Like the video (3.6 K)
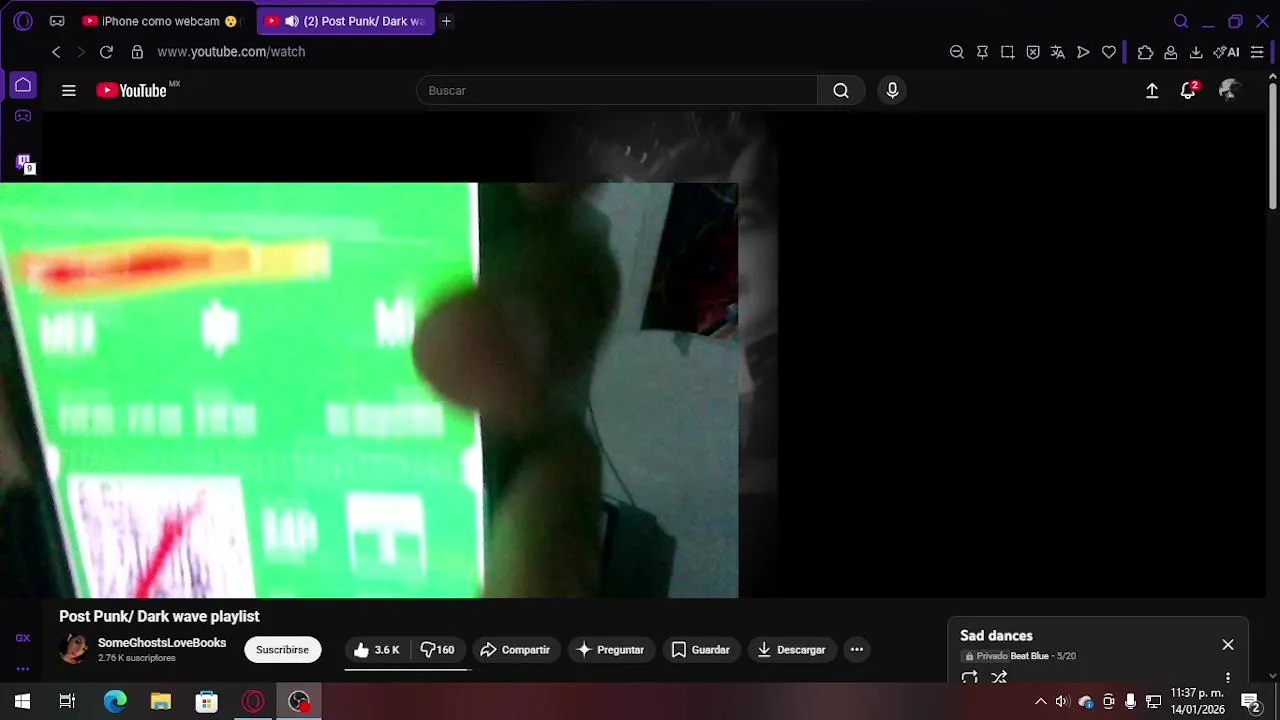The width and height of the screenshot is (1280, 720). click(377, 650)
